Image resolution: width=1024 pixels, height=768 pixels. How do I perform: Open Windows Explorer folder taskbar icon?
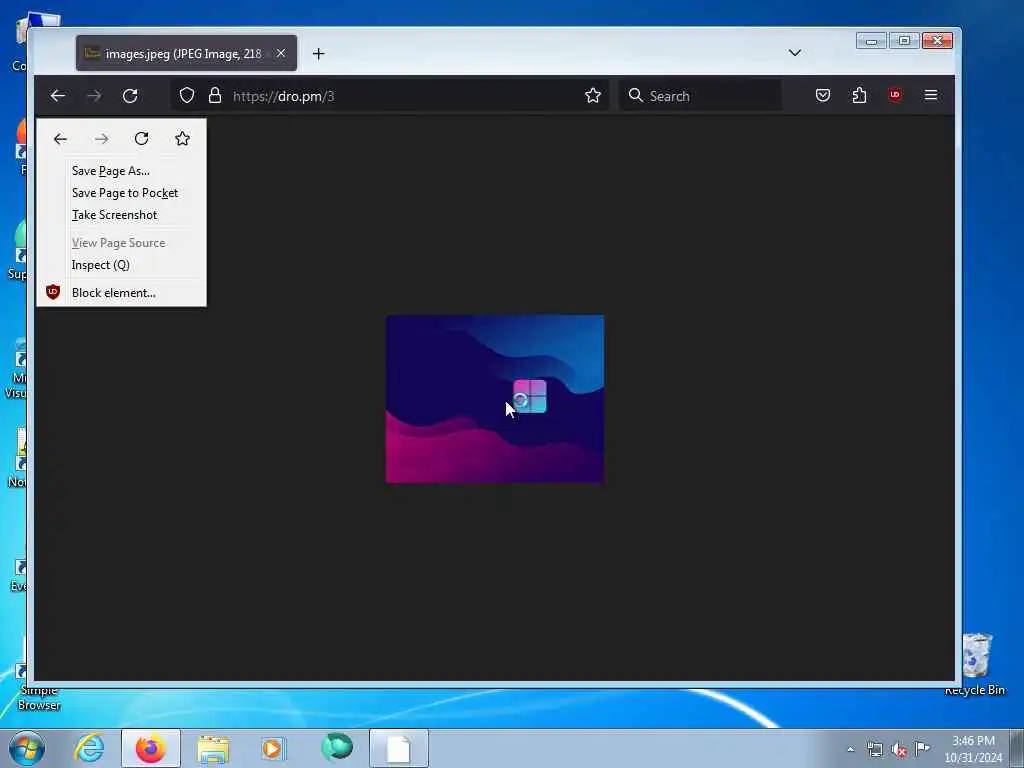pos(213,748)
